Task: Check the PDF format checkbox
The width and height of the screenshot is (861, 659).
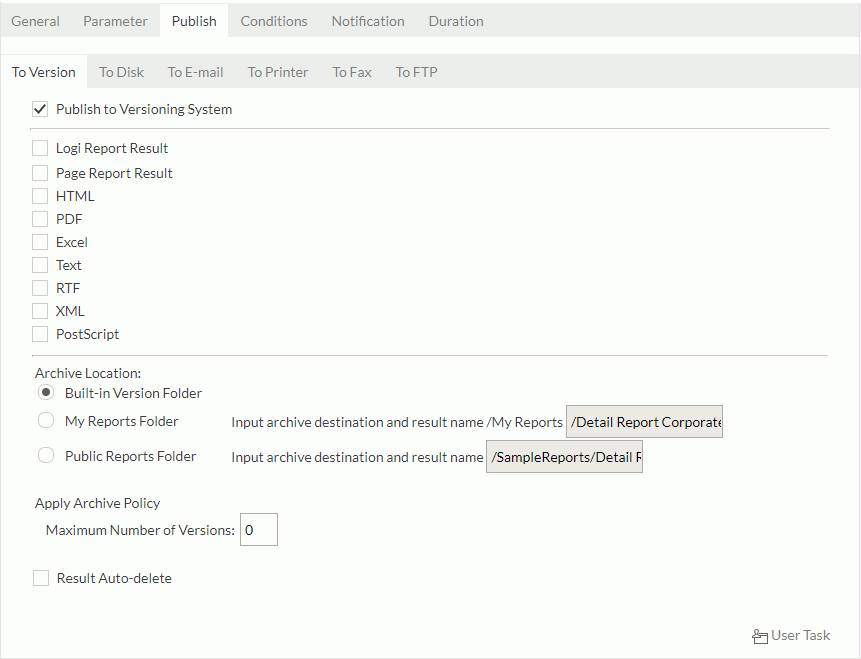Action: pyautogui.click(x=40, y=218)
